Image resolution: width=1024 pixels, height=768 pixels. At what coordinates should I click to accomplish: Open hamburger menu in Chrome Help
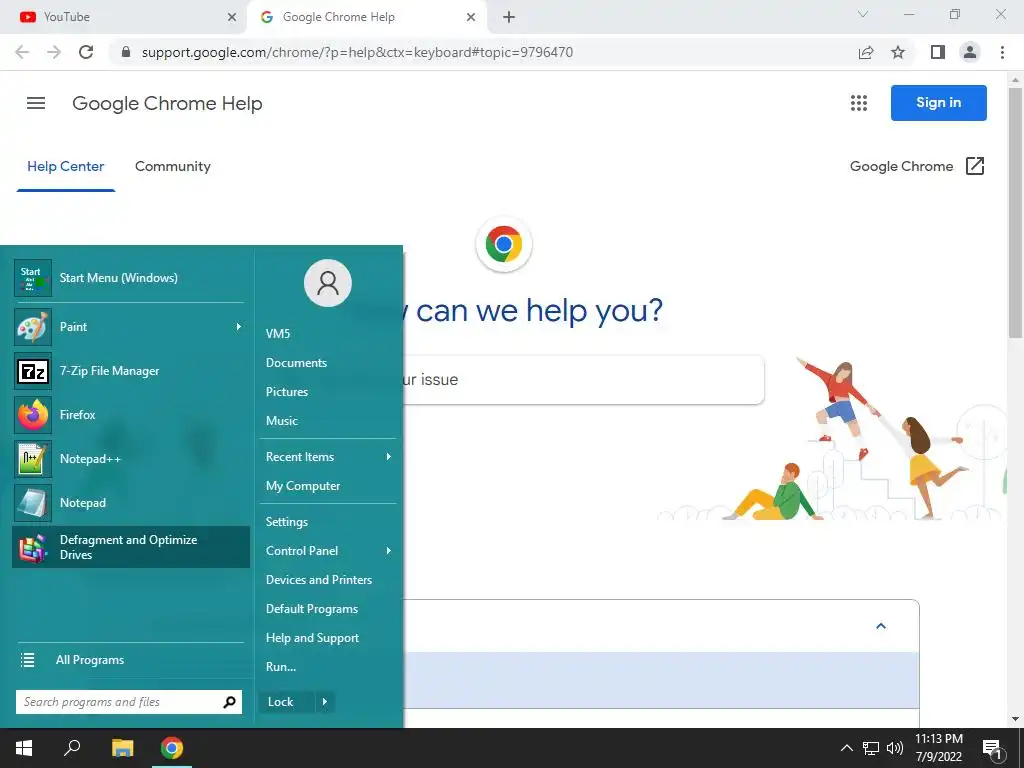(x=36, y=103)
